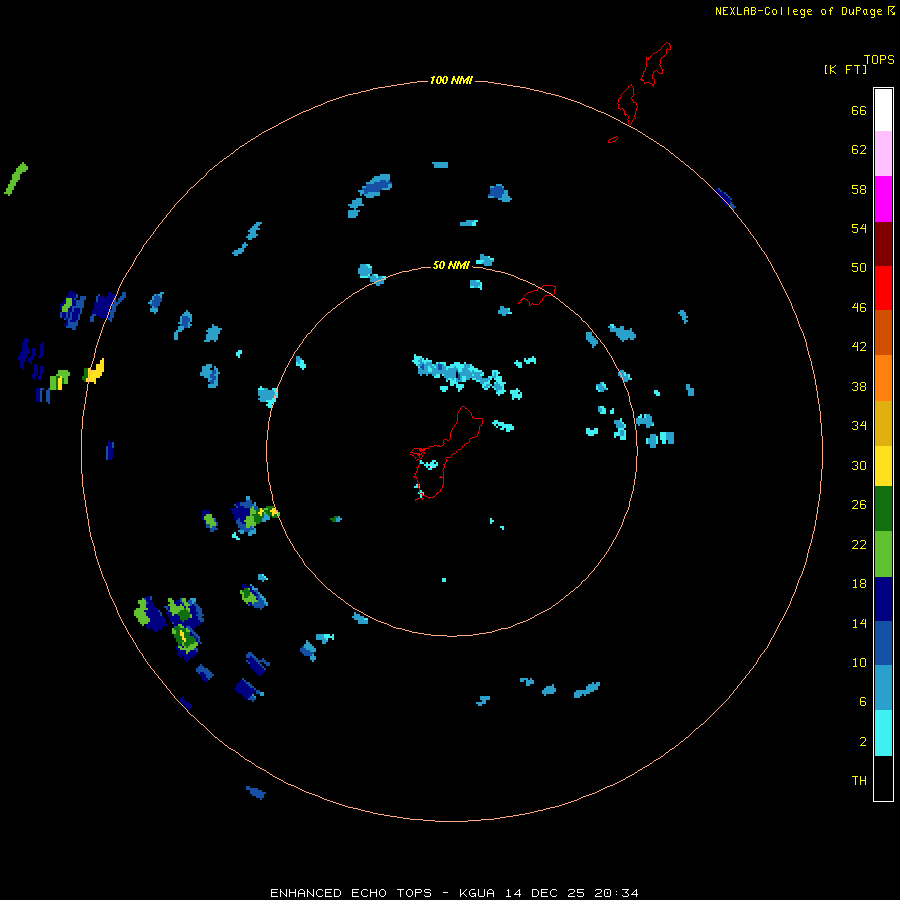Click the bright red 50 kft swatch
Viewport: 900px width, 900px height.
[x=883, y=288]
